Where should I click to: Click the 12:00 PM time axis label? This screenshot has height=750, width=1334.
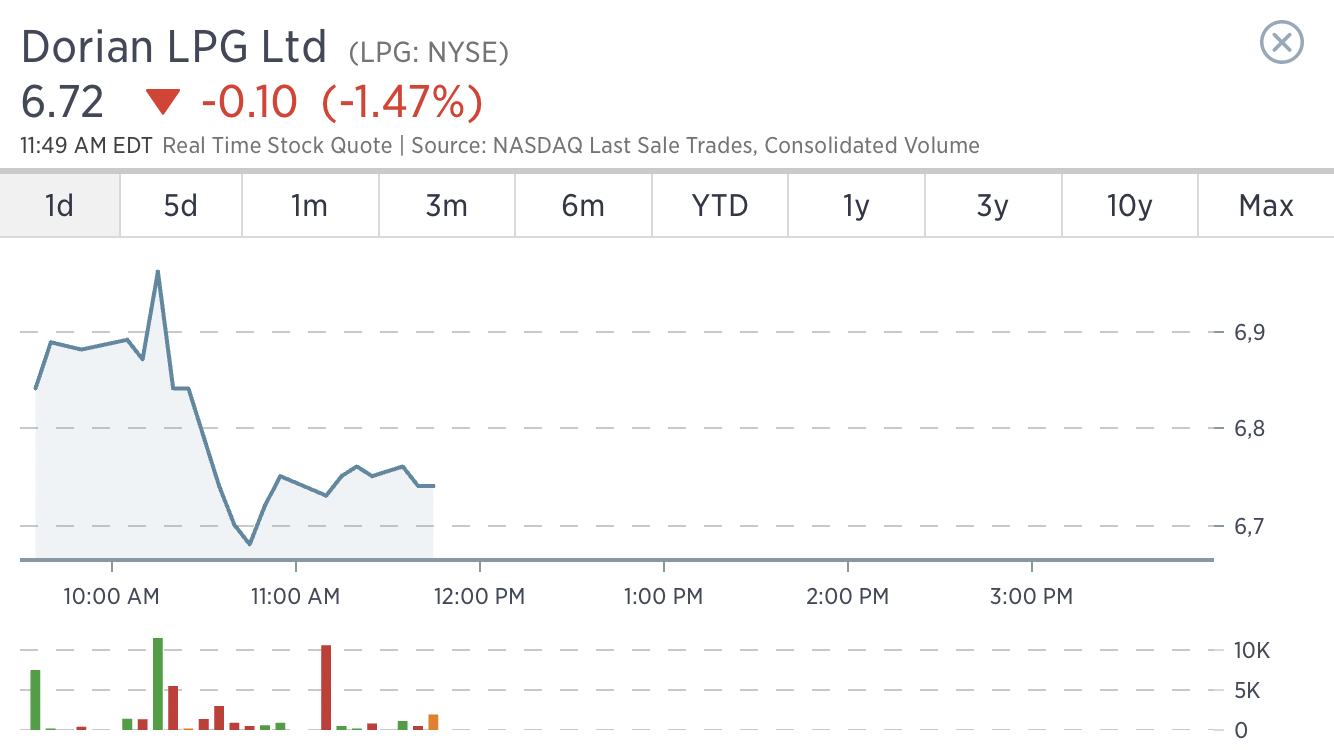tap(481, 597)
